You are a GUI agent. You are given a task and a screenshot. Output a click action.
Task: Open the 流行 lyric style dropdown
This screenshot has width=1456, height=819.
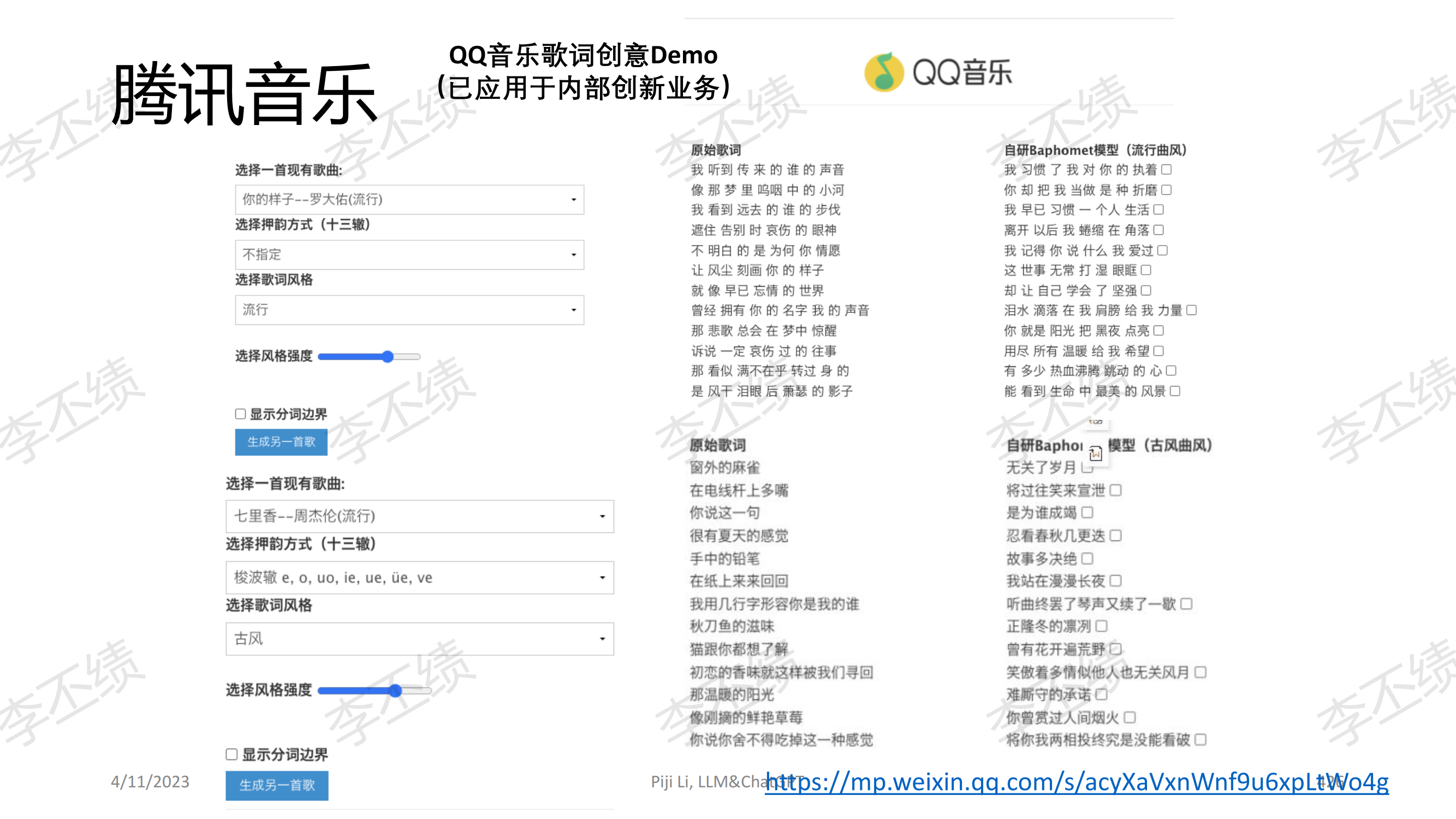click(409, 310)
